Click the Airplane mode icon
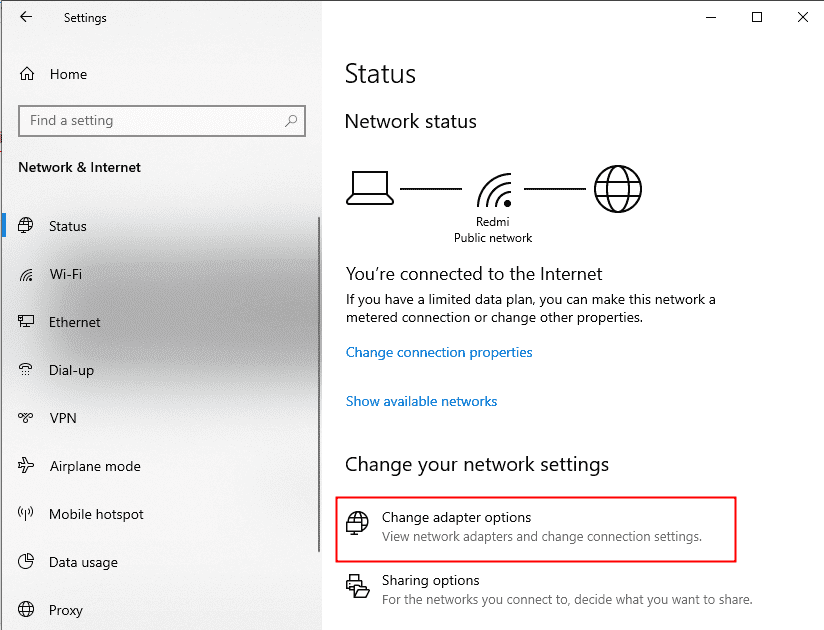The width and height of the screenshot is (824, 630). tap(27, 466)
